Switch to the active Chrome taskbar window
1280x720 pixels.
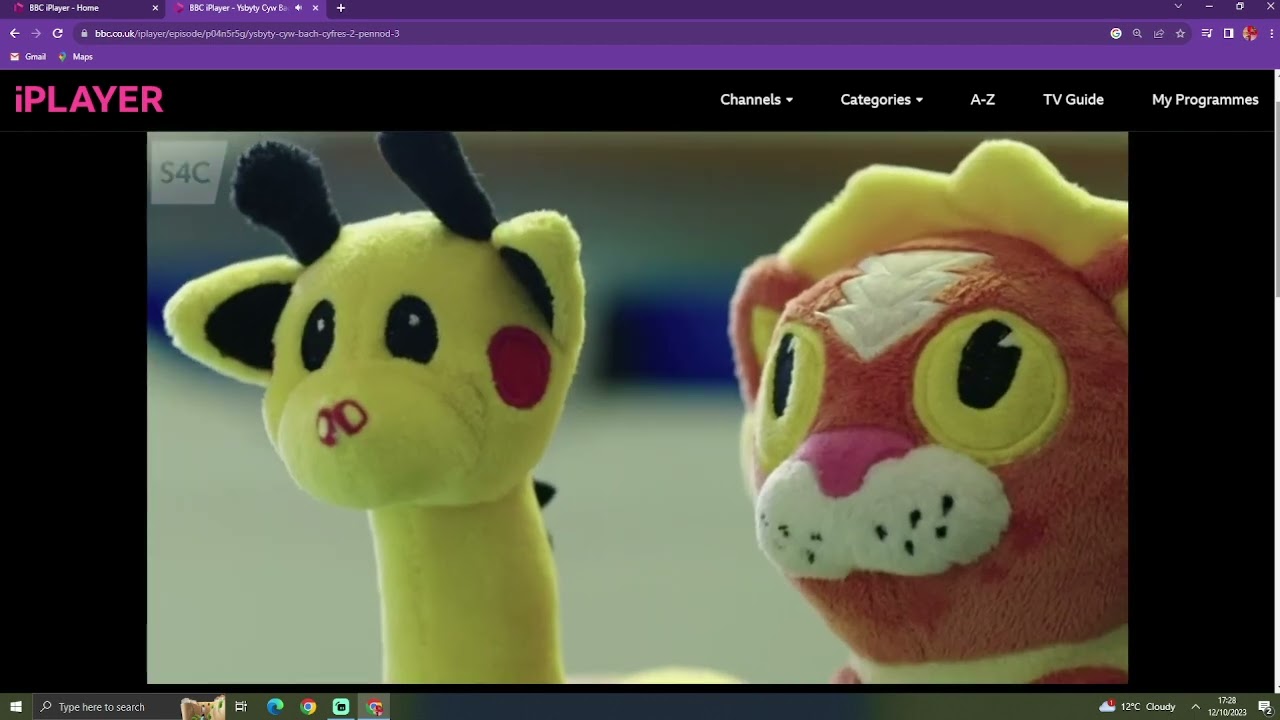pos(375,707)
